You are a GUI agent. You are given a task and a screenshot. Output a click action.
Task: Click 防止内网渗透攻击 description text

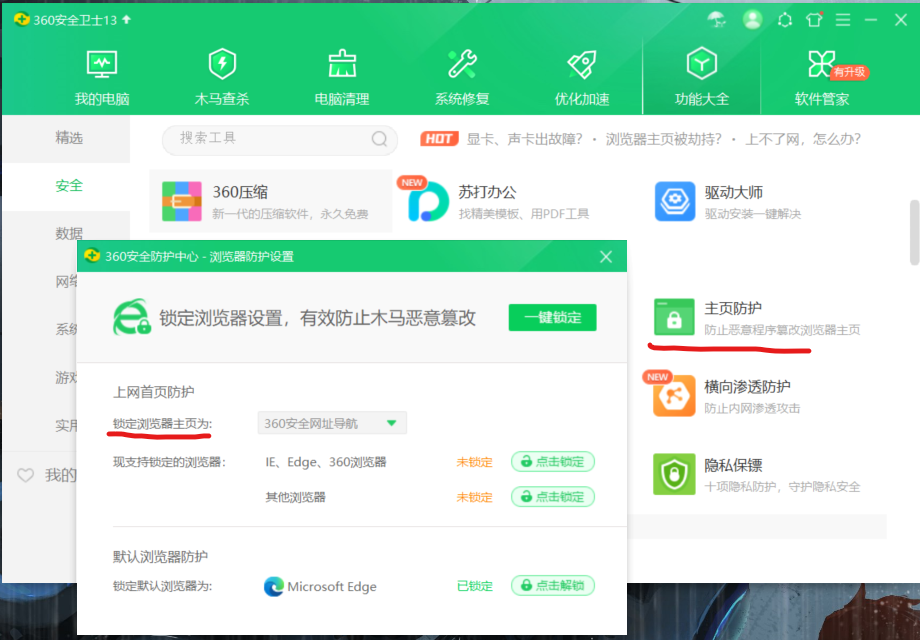click(x=752, y=408)
